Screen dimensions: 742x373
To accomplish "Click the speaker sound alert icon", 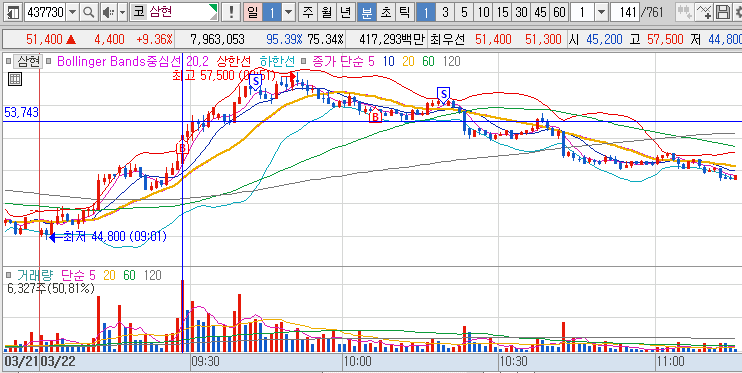I will (x=109, y=12).
